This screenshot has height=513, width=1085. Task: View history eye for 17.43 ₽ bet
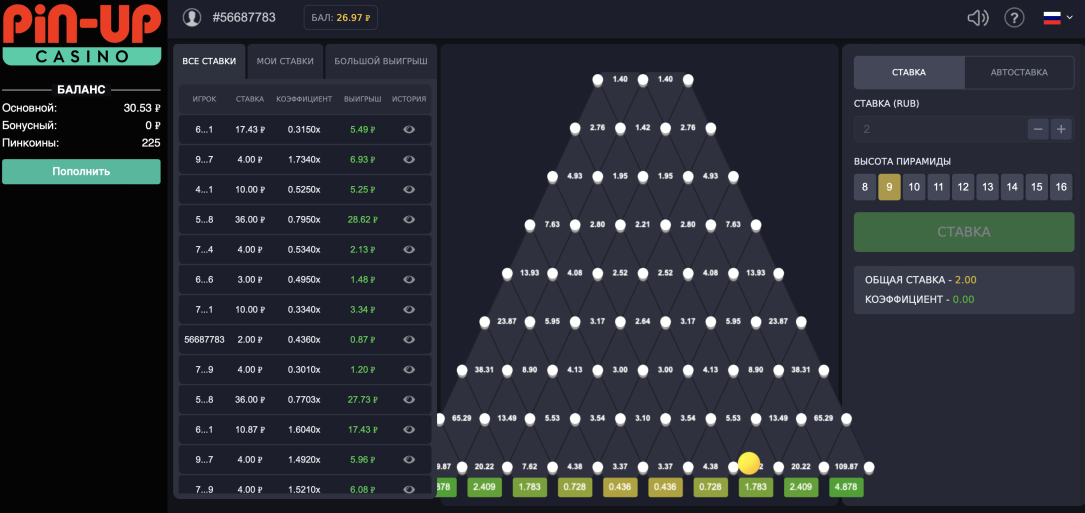[x=409, y=129]
